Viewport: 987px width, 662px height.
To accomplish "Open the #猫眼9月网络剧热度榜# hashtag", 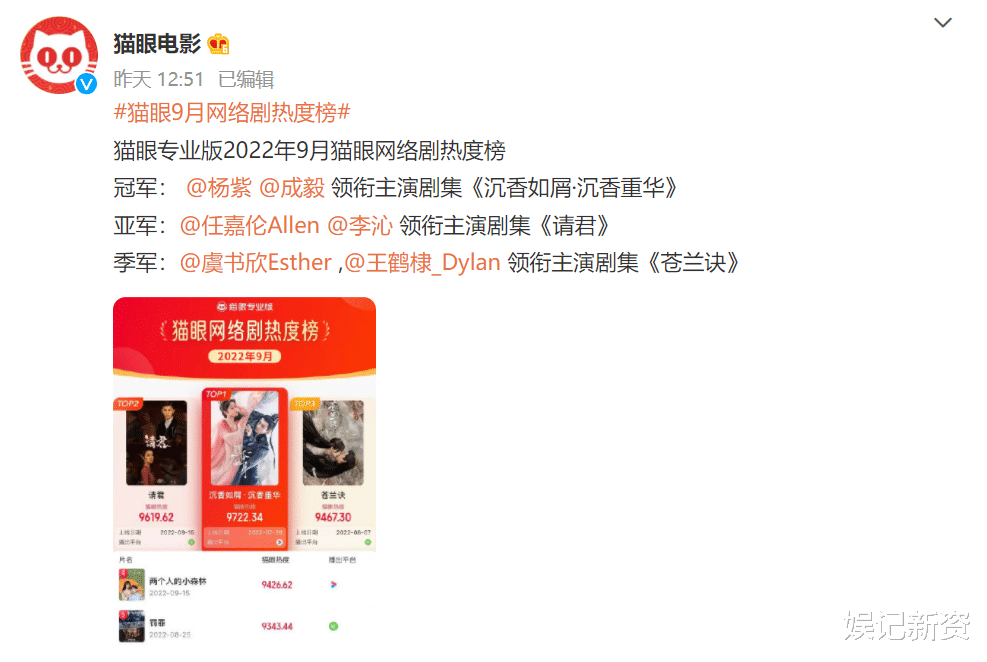I will [232, 113].
